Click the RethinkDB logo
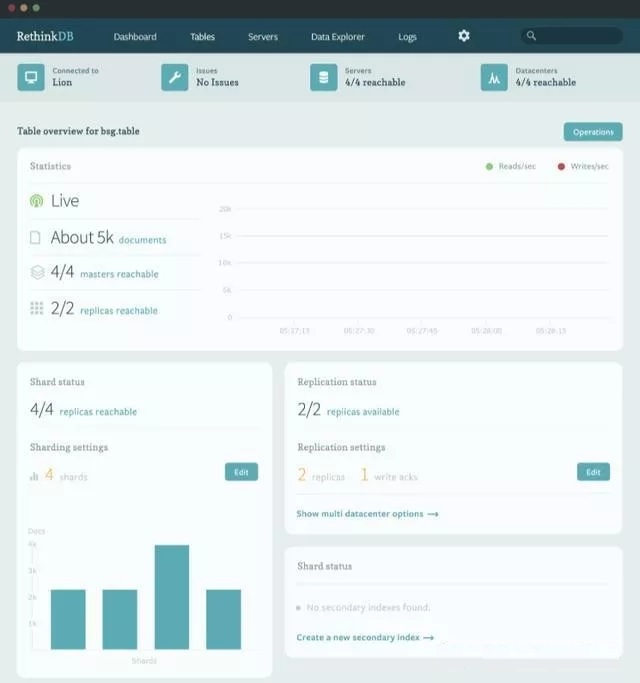The width and height of the screenshot is (640, 683). coord(45,37)
